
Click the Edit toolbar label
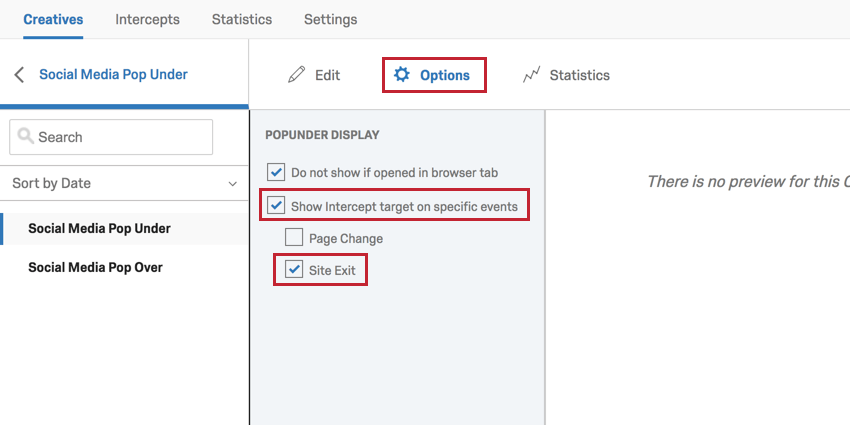pos(327,75)
